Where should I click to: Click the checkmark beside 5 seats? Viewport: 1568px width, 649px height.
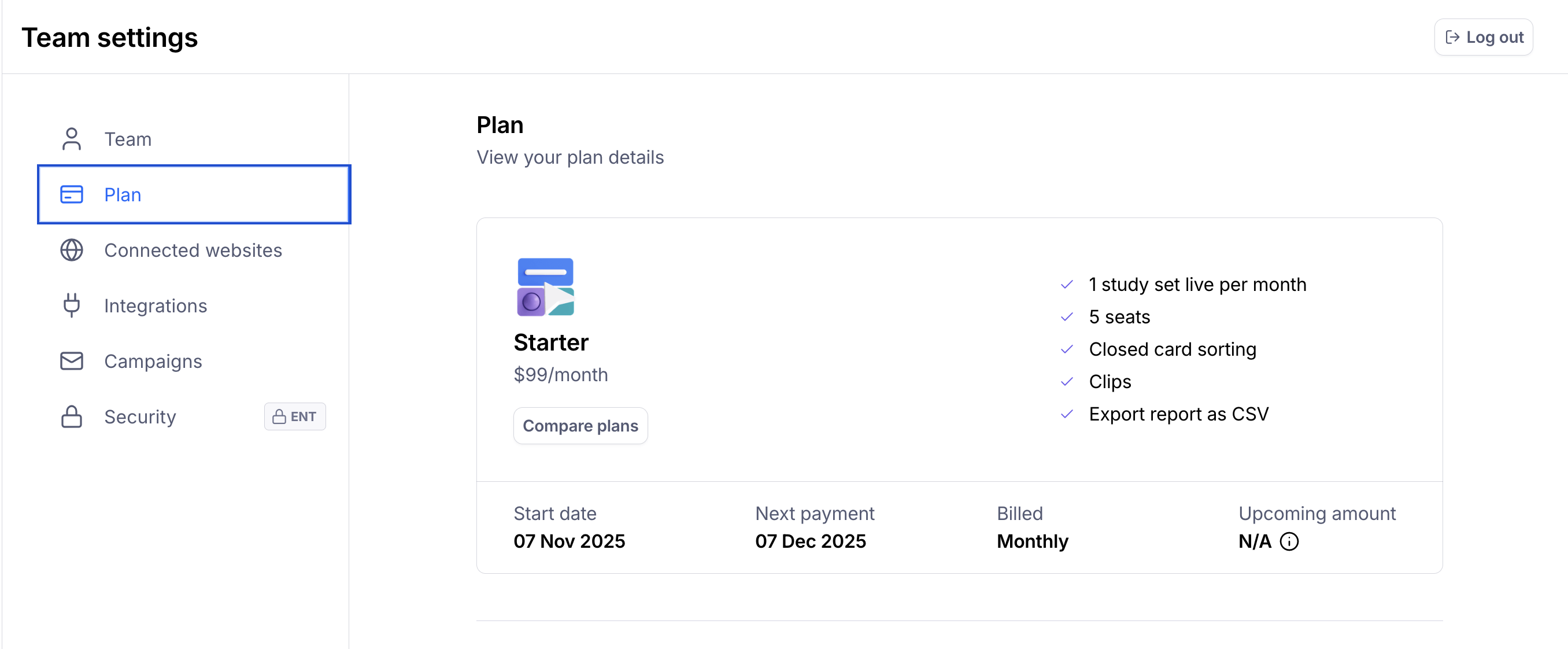(1066, 317)
